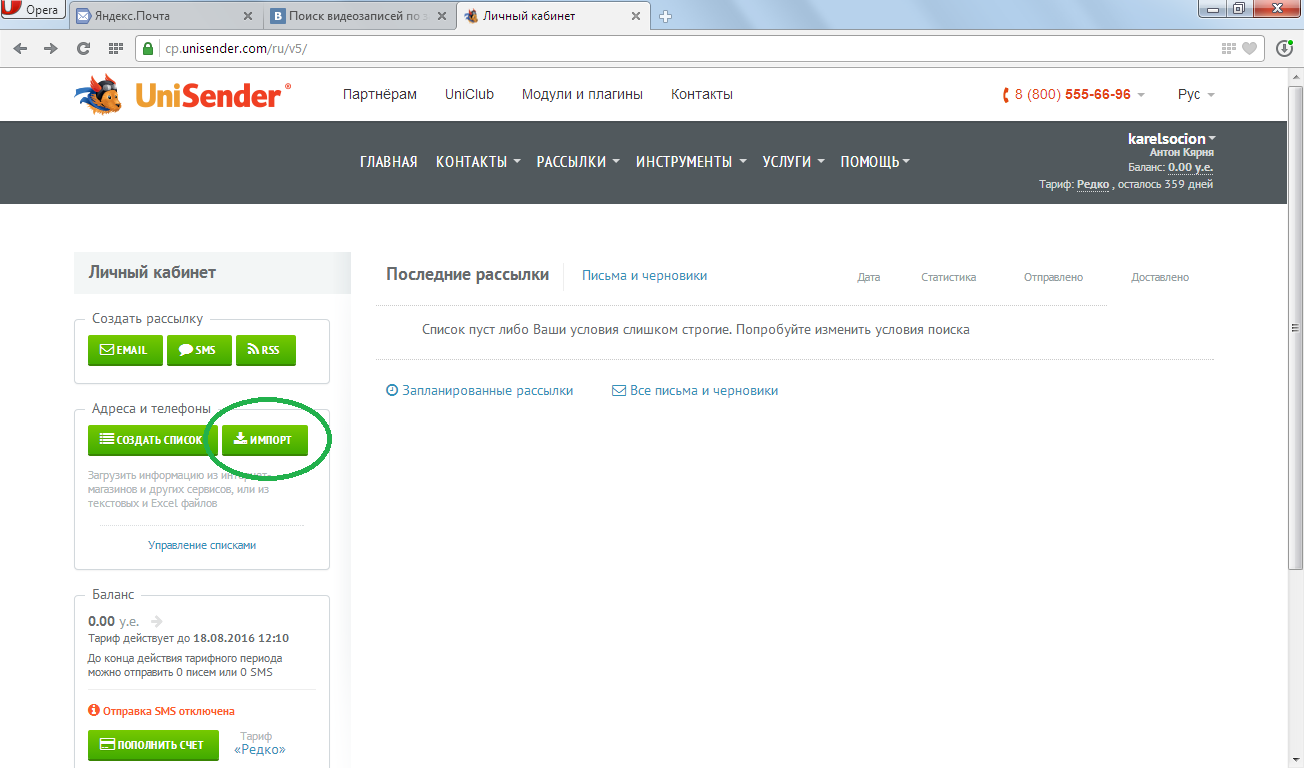
Task: Expand the КОНТАКТЫ main menu
Action: pos(478,162)
